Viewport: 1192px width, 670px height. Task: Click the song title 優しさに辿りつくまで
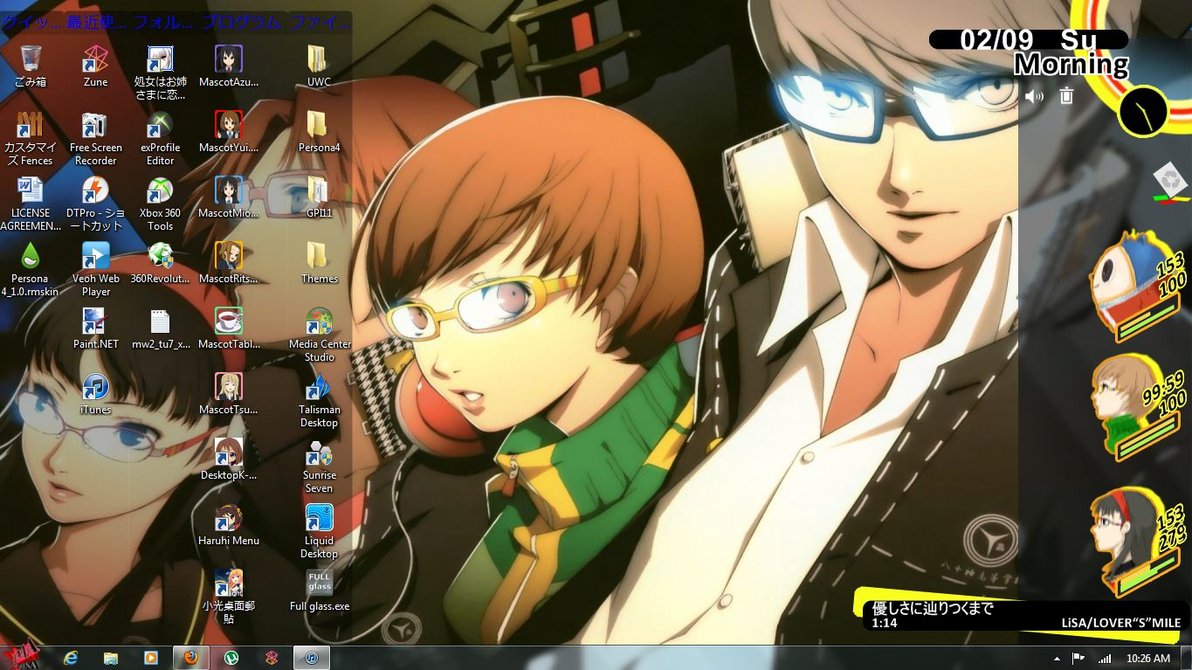932,608
